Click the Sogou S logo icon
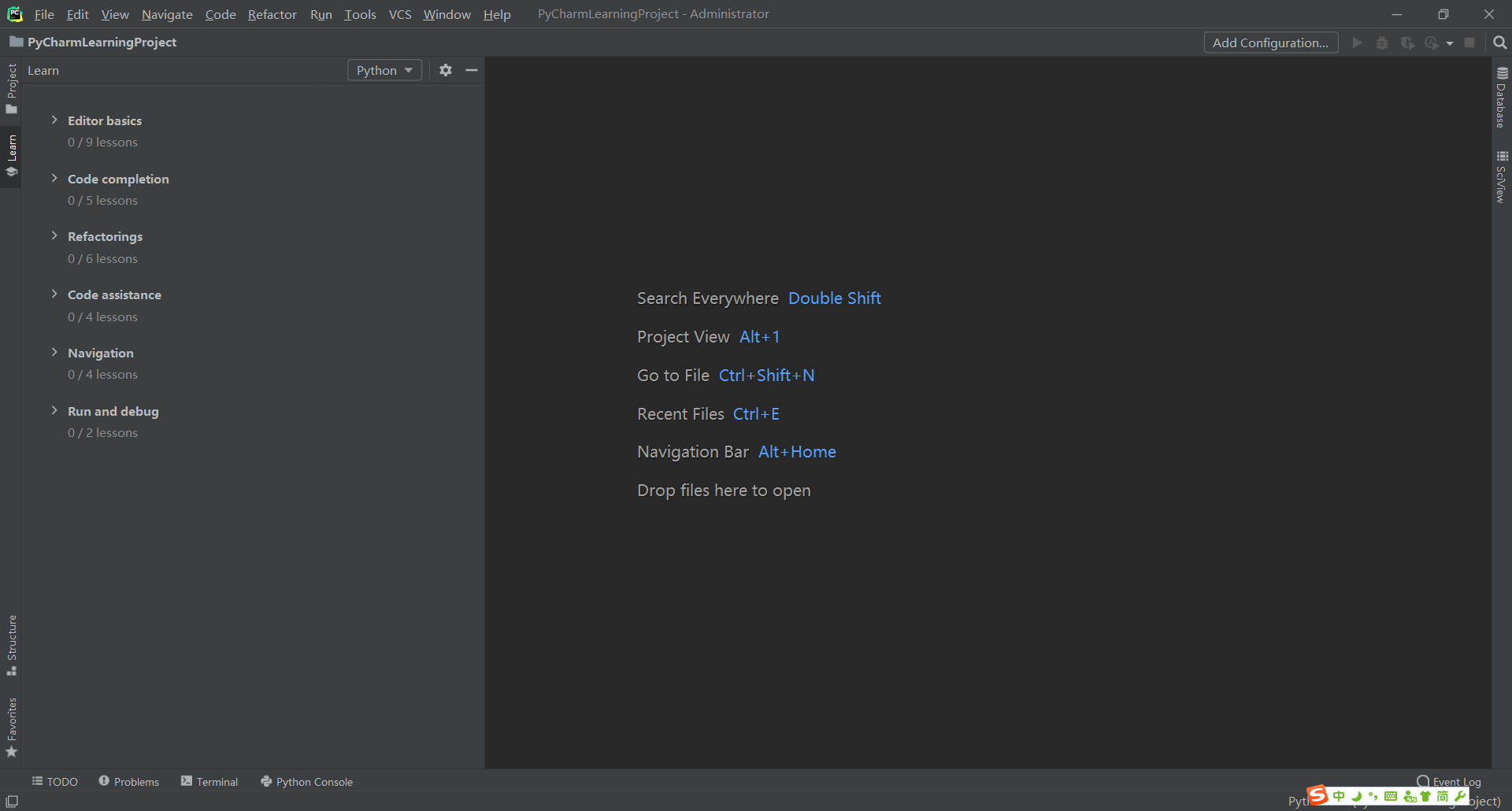Viewport: 1512px width, 811px height. tap(1317, 795)
